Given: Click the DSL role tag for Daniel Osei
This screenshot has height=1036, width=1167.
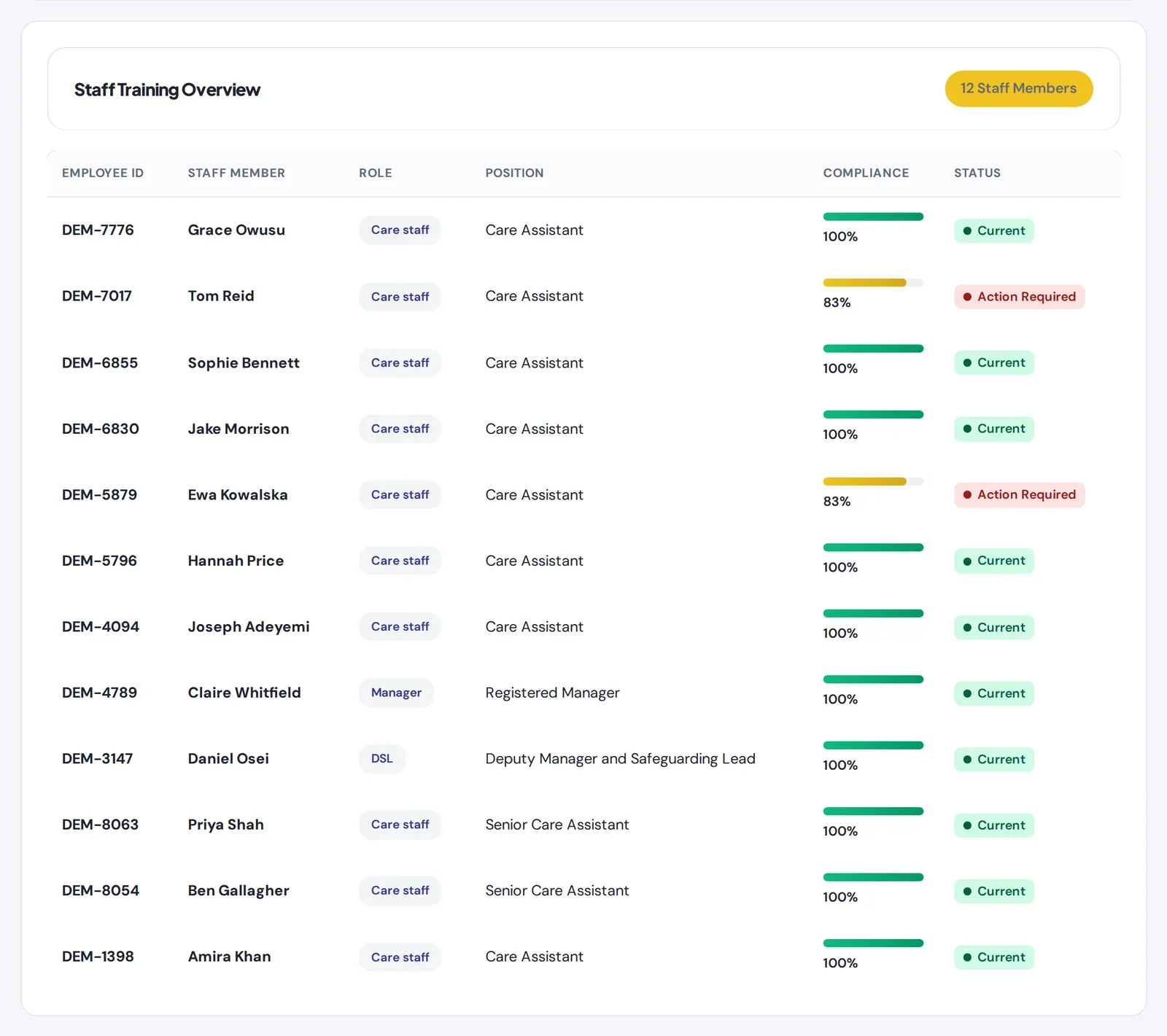Looking at the screenshot, I should coord(382,759).
